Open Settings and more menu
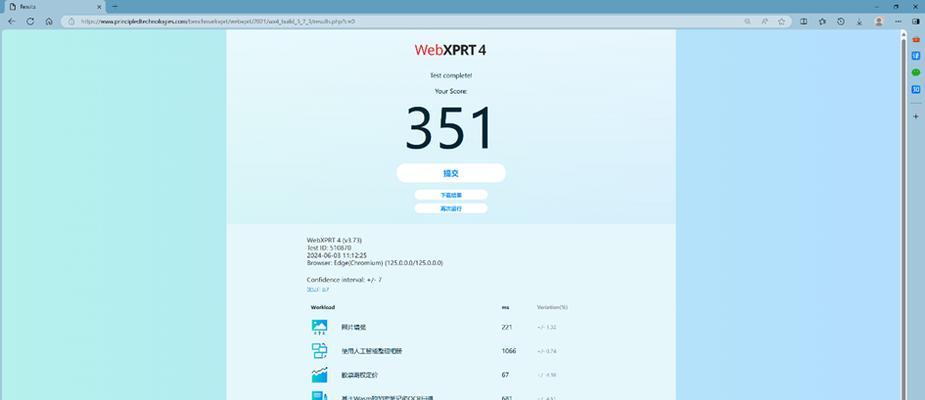The image size is (925, 400). tap(898, 21)
